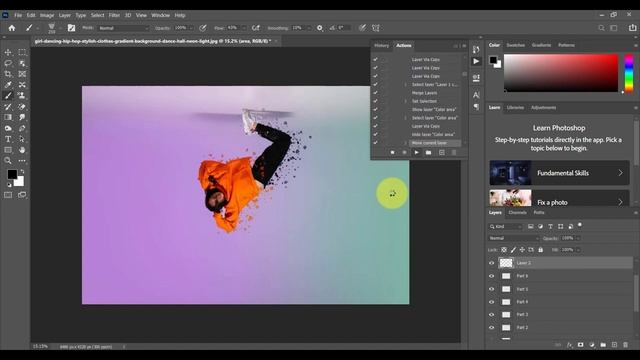Select the Lasso tool
The width and height of the screenshot is (640, 360).
tap(8, 63)
